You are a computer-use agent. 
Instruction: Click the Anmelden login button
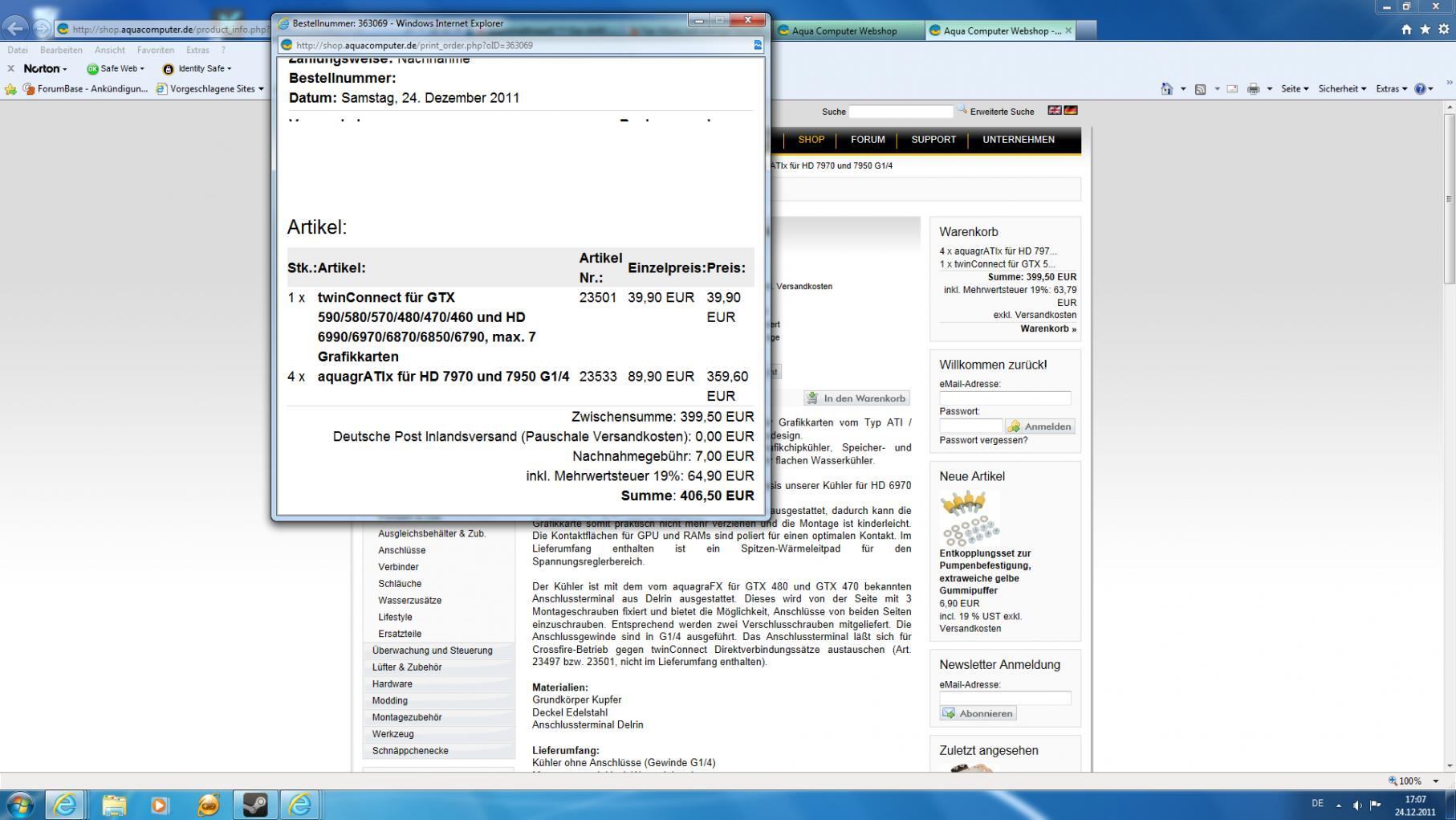pyautogui.click(x=1040, y=426)
